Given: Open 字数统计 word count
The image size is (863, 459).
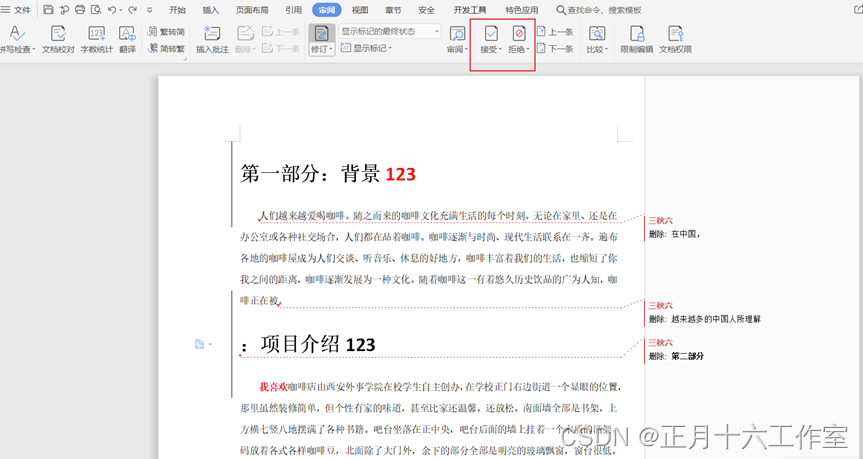Looking at the screenshot, I should click(x=97, y=39).
